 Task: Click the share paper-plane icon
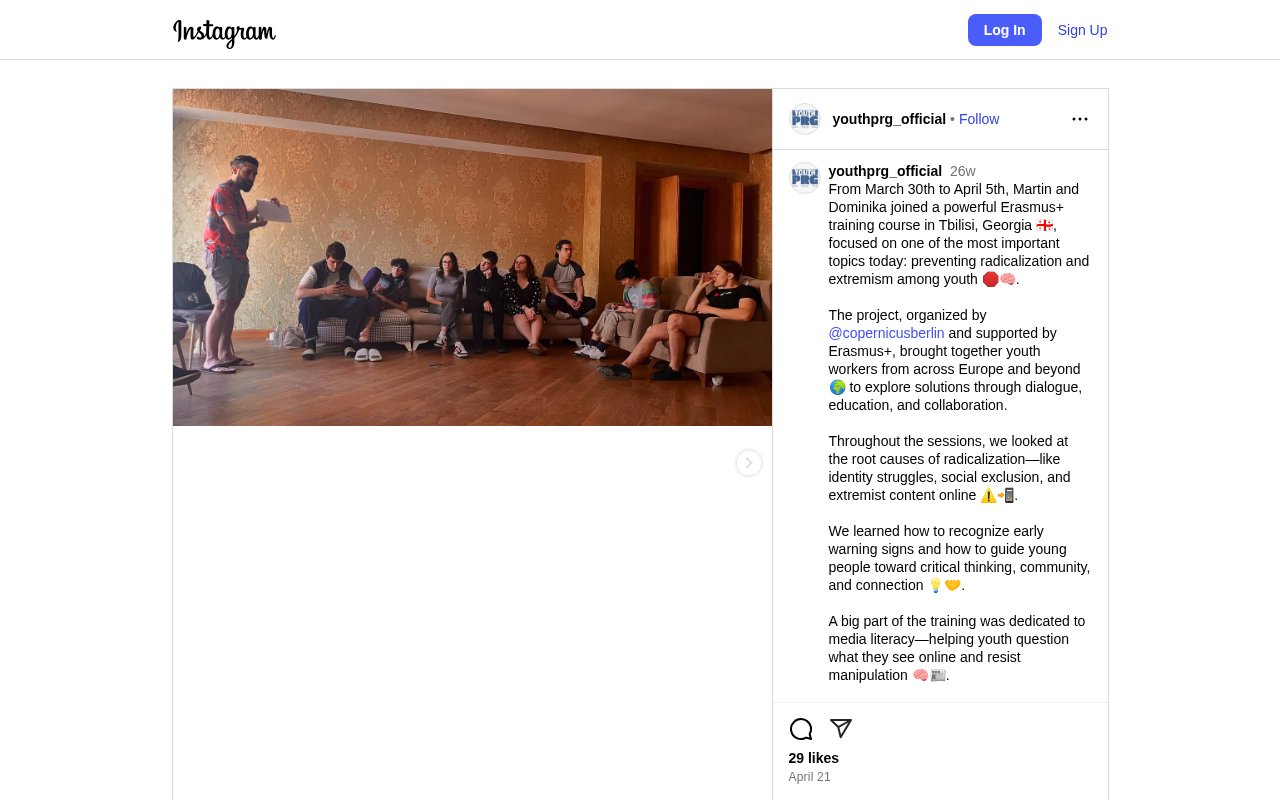pyautogui.click(x=840, y=729)
